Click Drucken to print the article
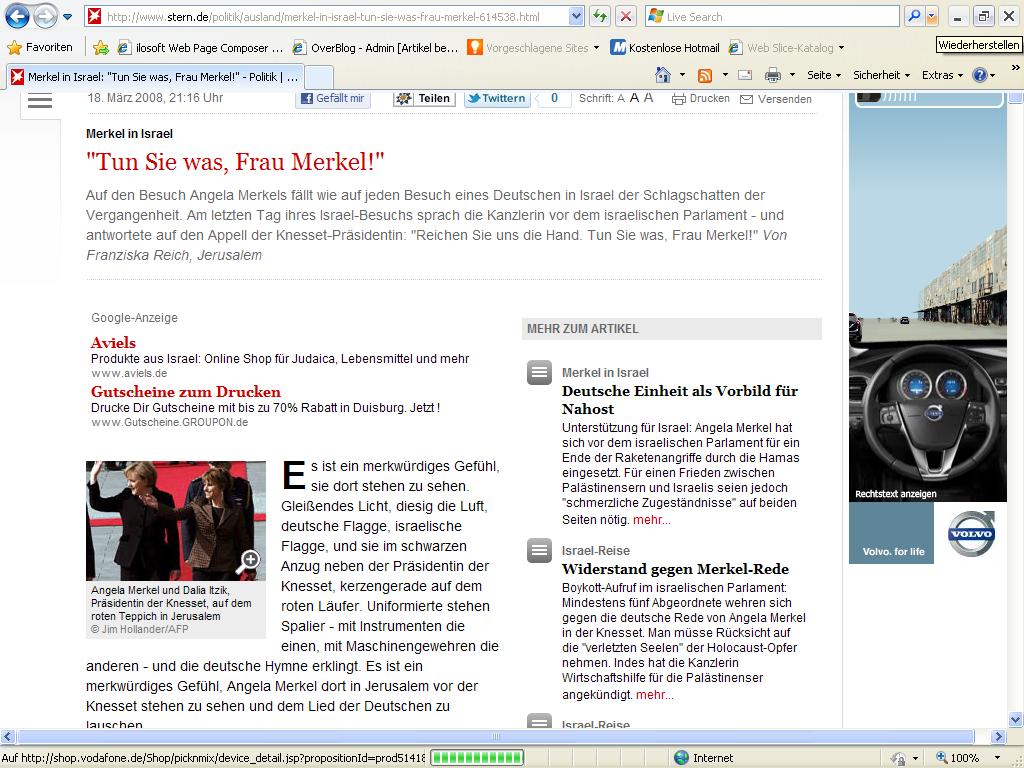 (x=701, y=99)
